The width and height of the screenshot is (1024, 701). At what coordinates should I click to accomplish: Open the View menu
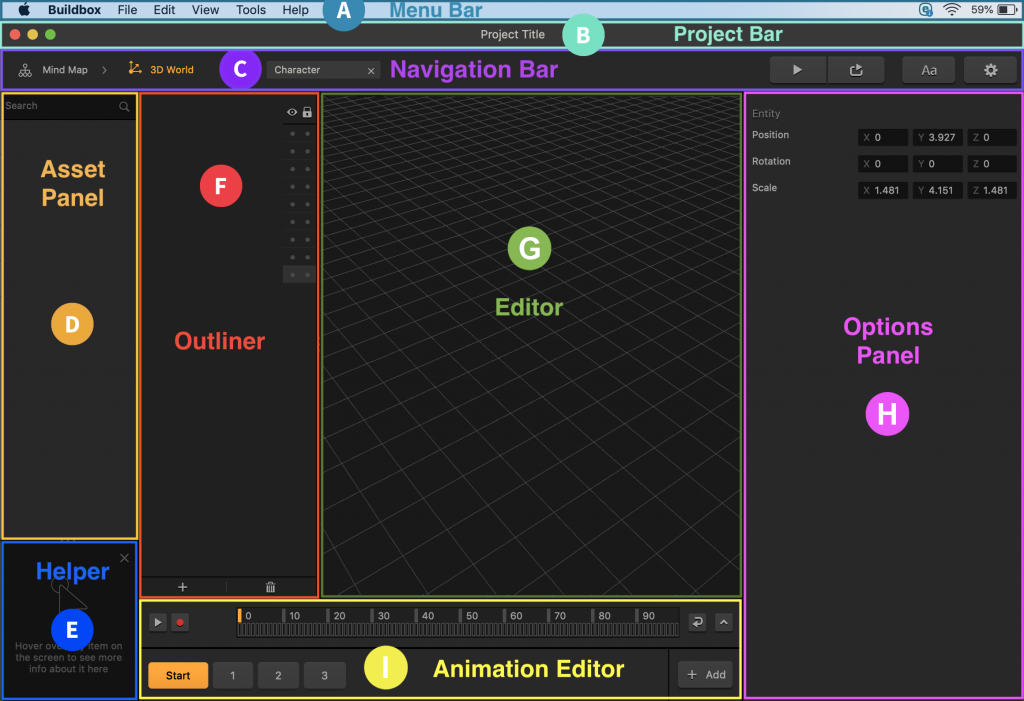click(x=205, y=10)
